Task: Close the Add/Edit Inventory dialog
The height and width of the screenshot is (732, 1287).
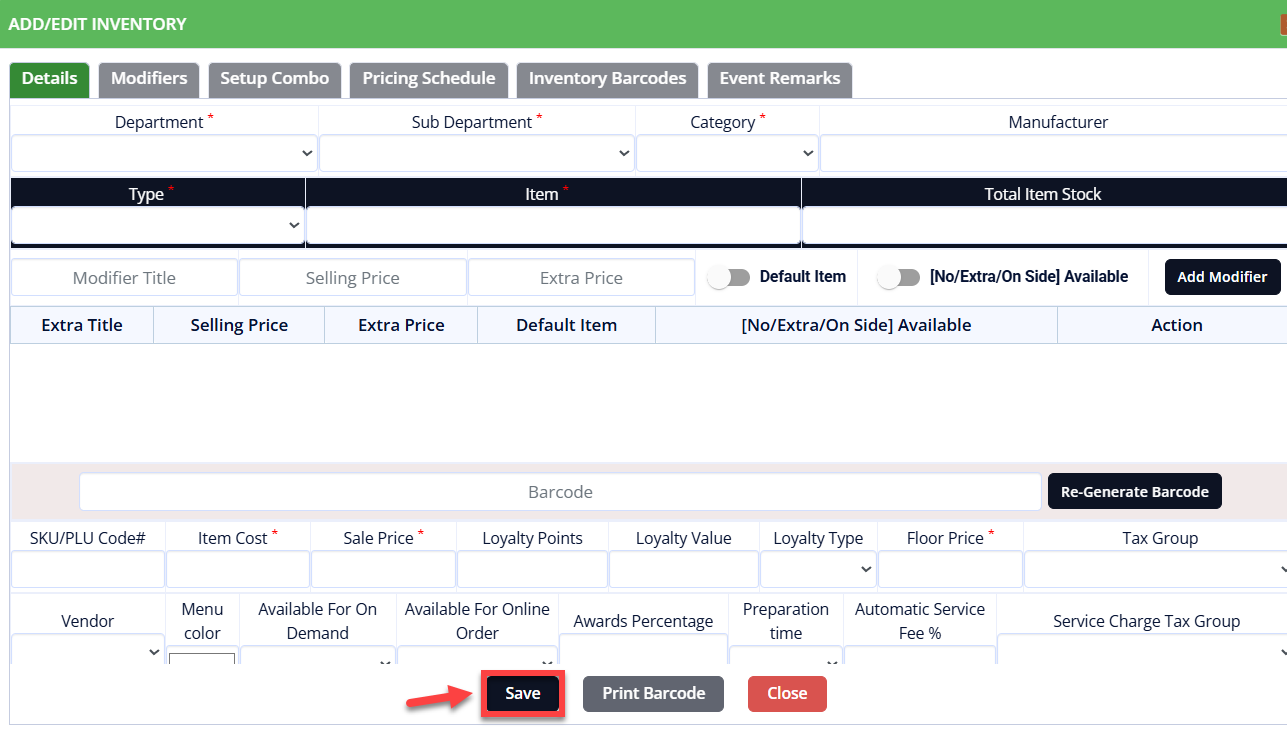Action: (787, 694)
